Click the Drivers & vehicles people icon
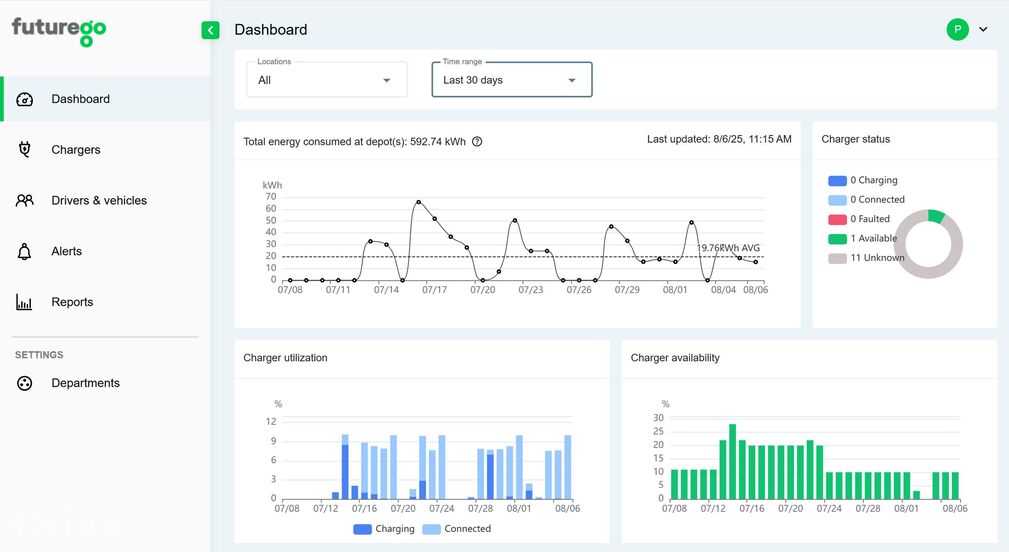 pyautogui.click(x=25, y=200)
